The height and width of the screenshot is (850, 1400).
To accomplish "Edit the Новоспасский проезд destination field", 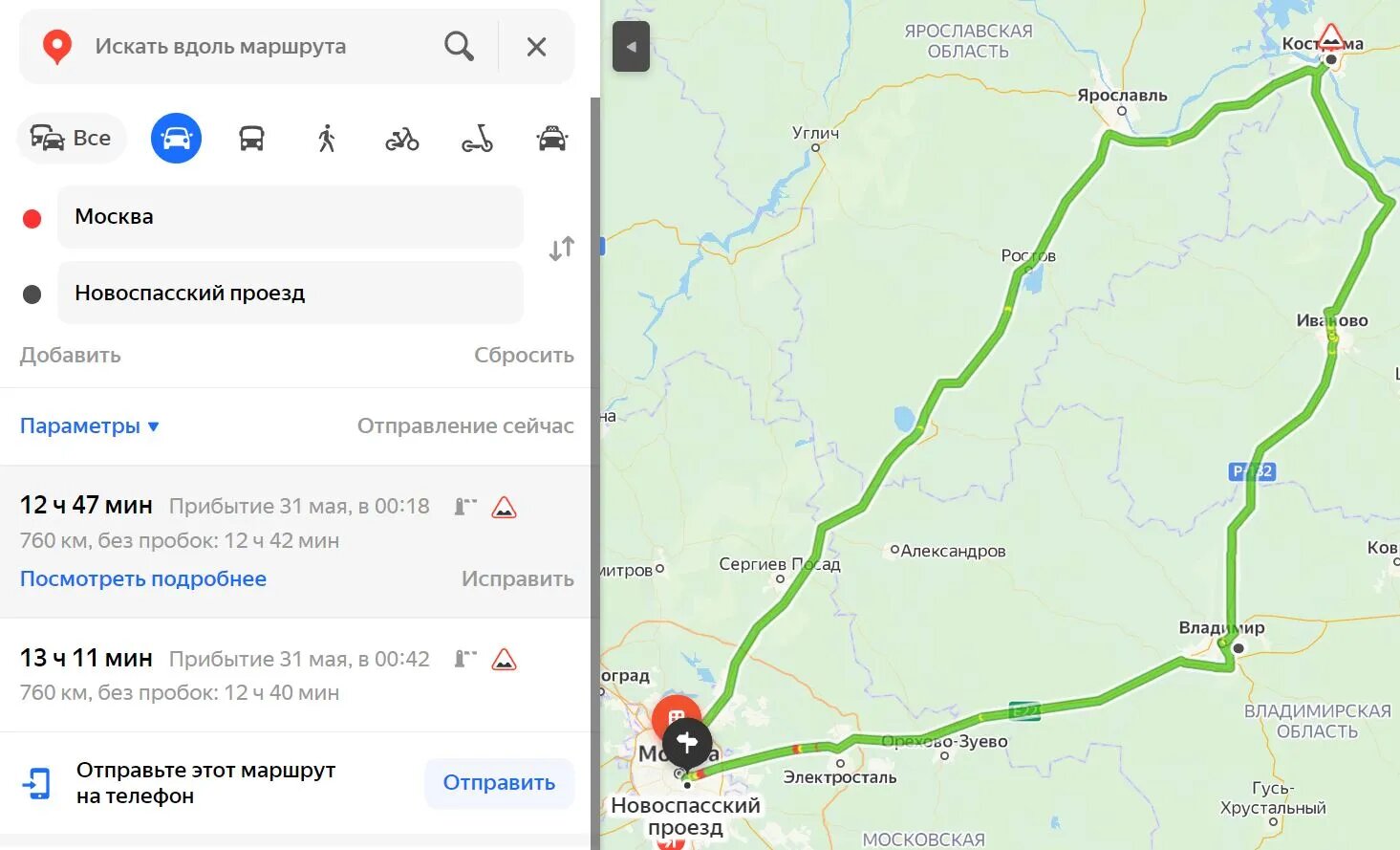I will point(291,293).
